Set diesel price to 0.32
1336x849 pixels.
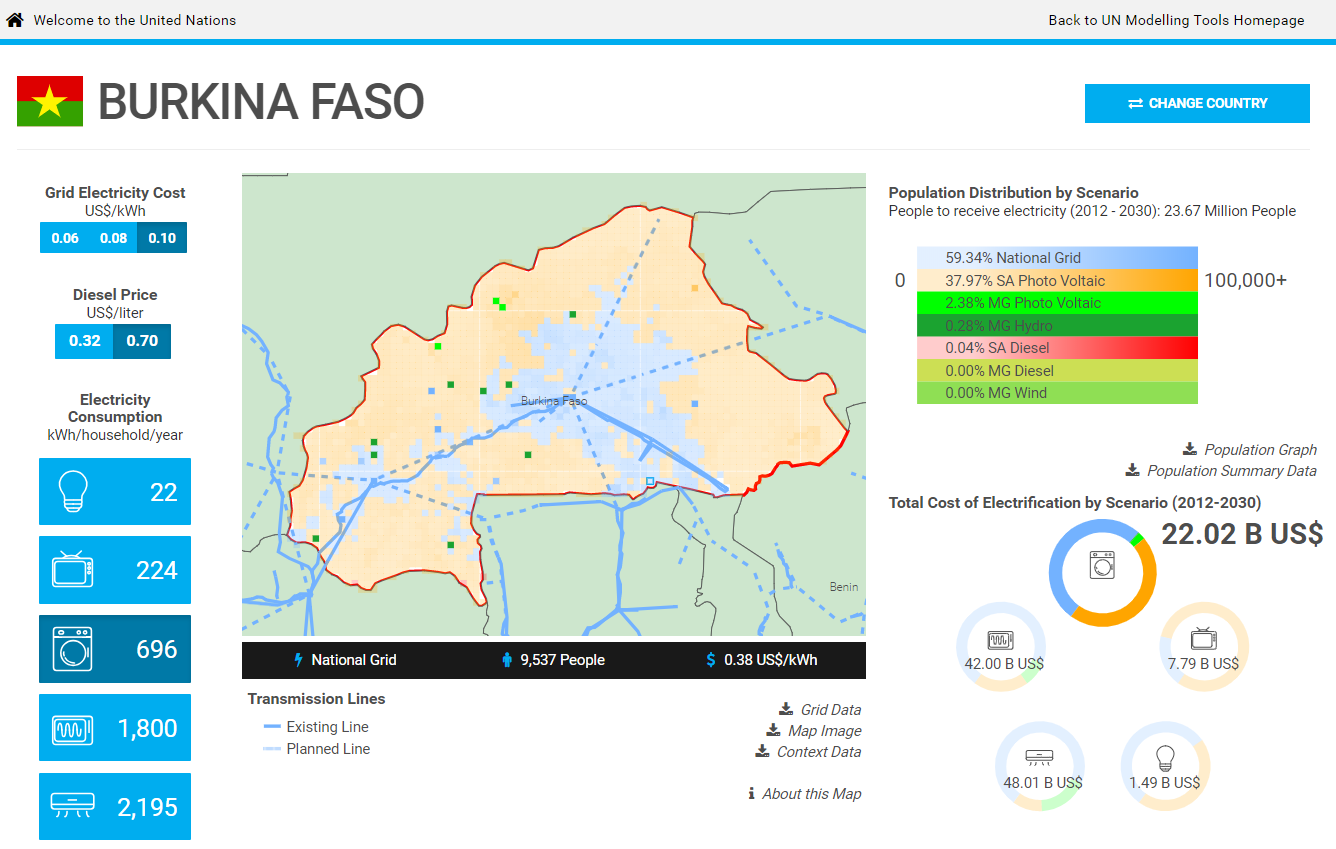(x=84, y=341)
